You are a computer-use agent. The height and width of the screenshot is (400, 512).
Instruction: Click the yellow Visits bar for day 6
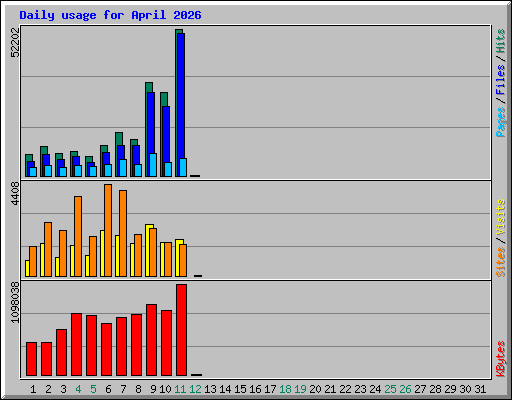pos(102,253)
